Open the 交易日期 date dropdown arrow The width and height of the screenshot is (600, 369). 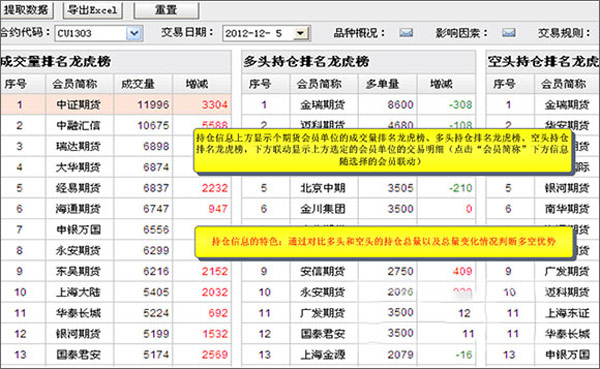tap(301, 33)
